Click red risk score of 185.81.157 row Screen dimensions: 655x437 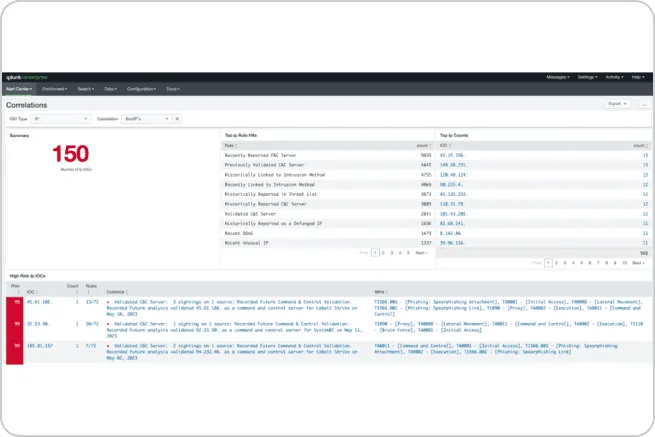15,353
